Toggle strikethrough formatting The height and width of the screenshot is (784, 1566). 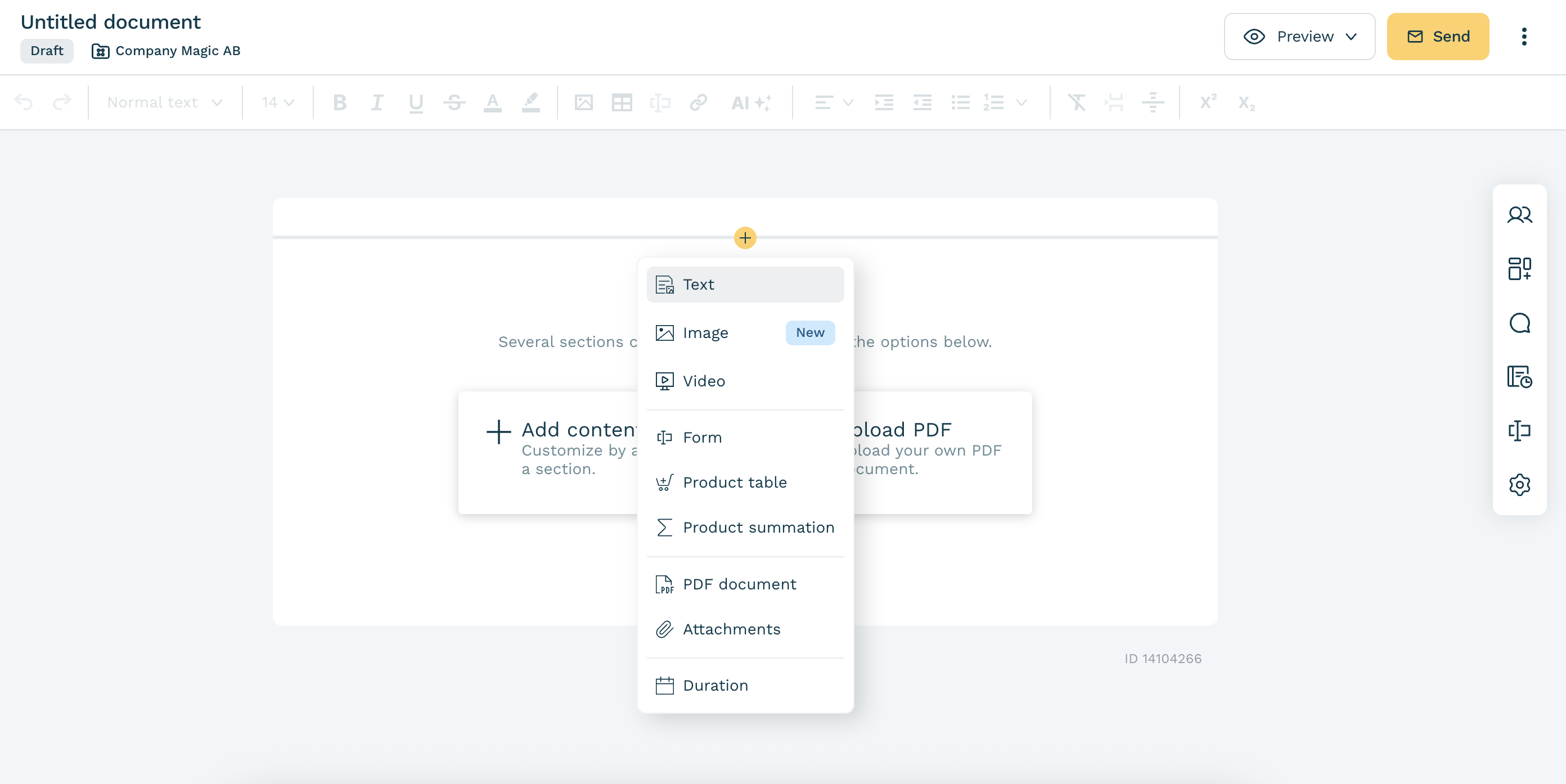coord(454,102)
